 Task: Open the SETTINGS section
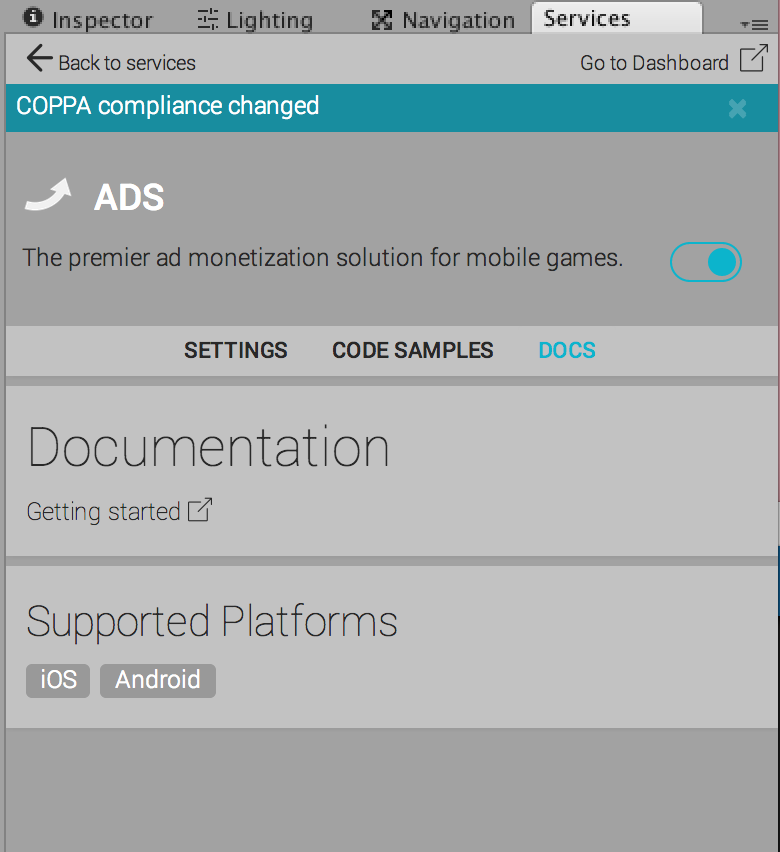pyautogui.click(x=236, y=350)
